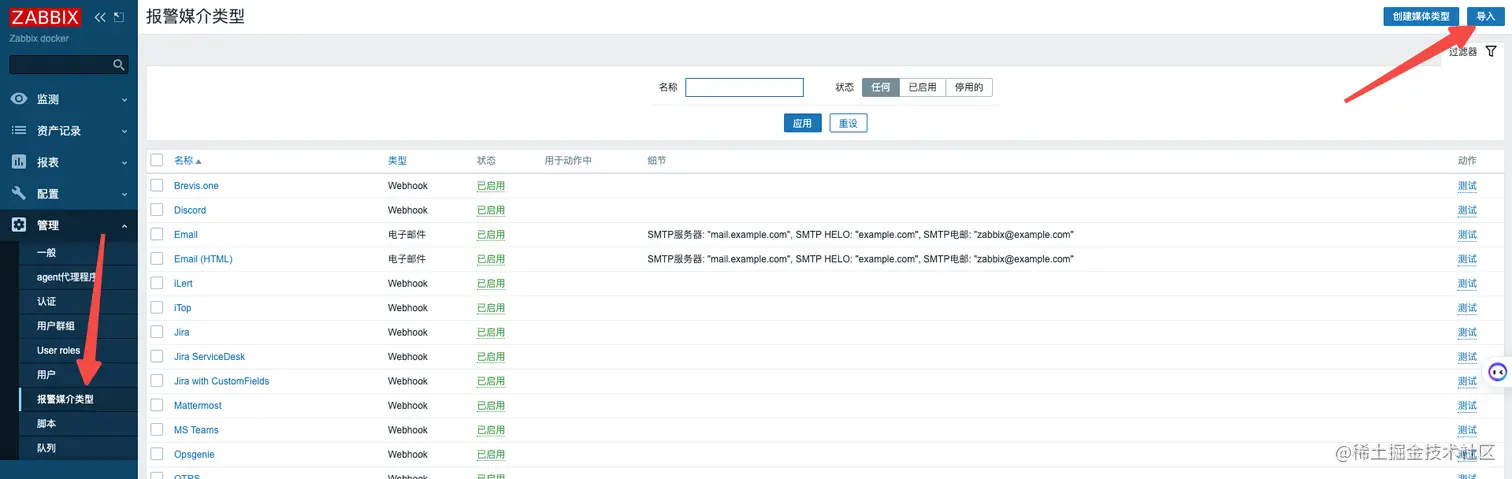
Task: Click the list icon for 资产记录
Action: point(18,131)
